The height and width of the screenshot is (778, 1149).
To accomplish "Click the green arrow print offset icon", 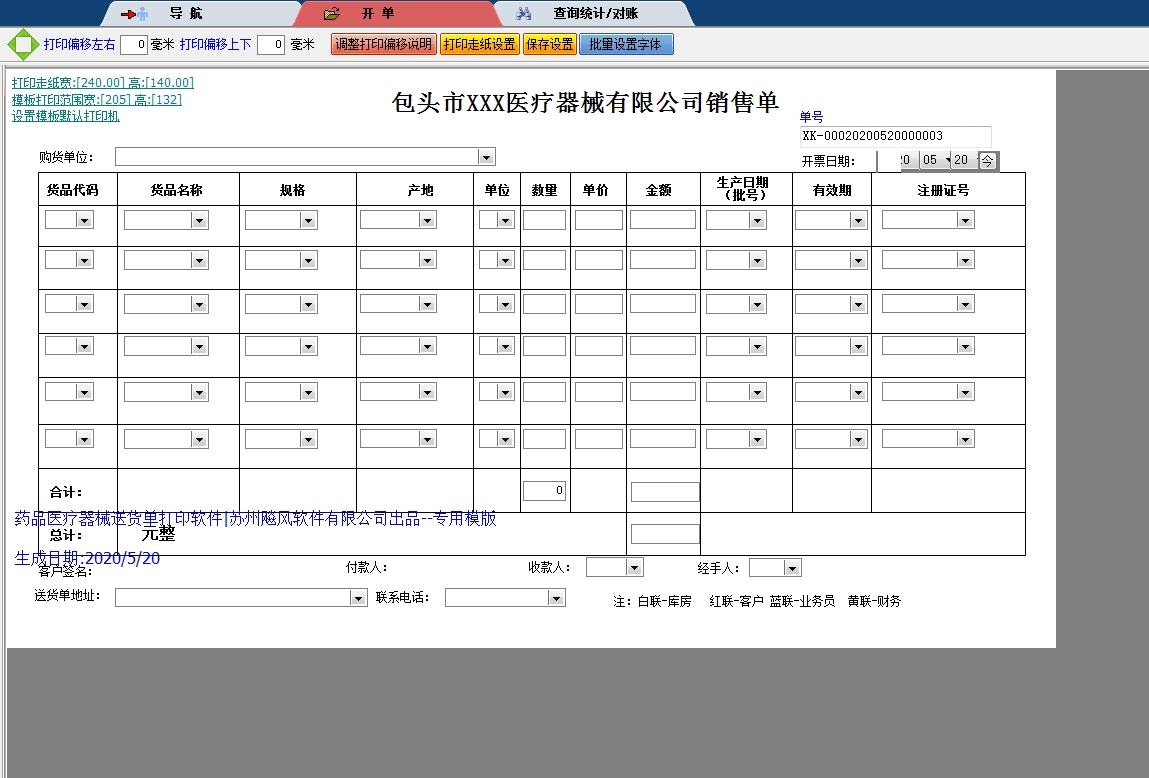I will point(22,45).
